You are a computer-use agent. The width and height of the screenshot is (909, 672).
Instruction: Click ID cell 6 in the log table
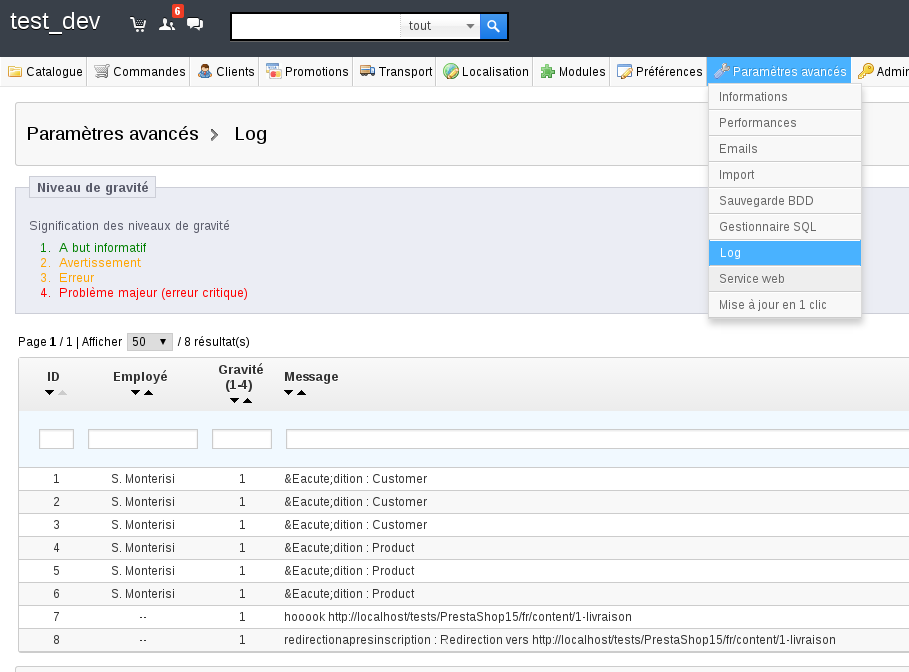56,594
